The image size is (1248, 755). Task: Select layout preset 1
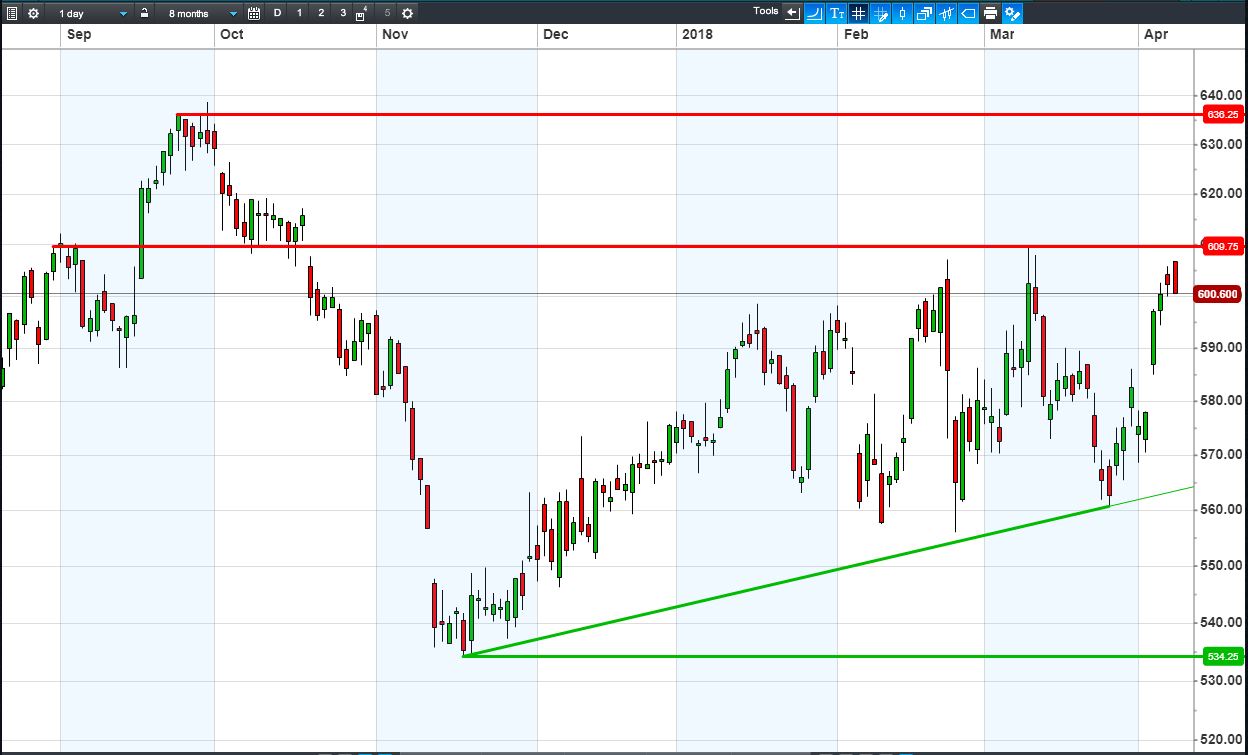[299, 13]
